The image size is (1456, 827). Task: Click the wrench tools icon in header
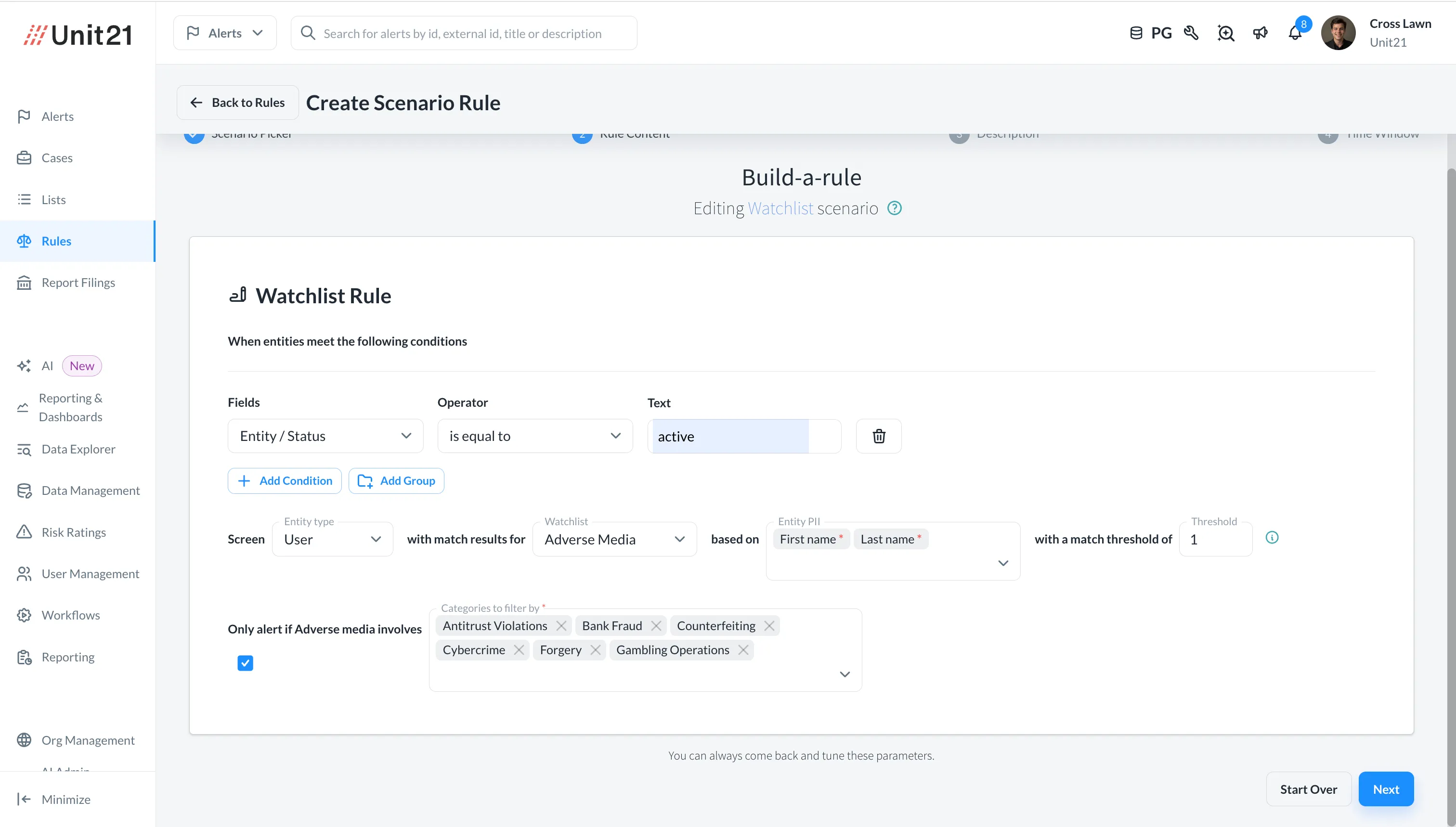pos(1191,34)
